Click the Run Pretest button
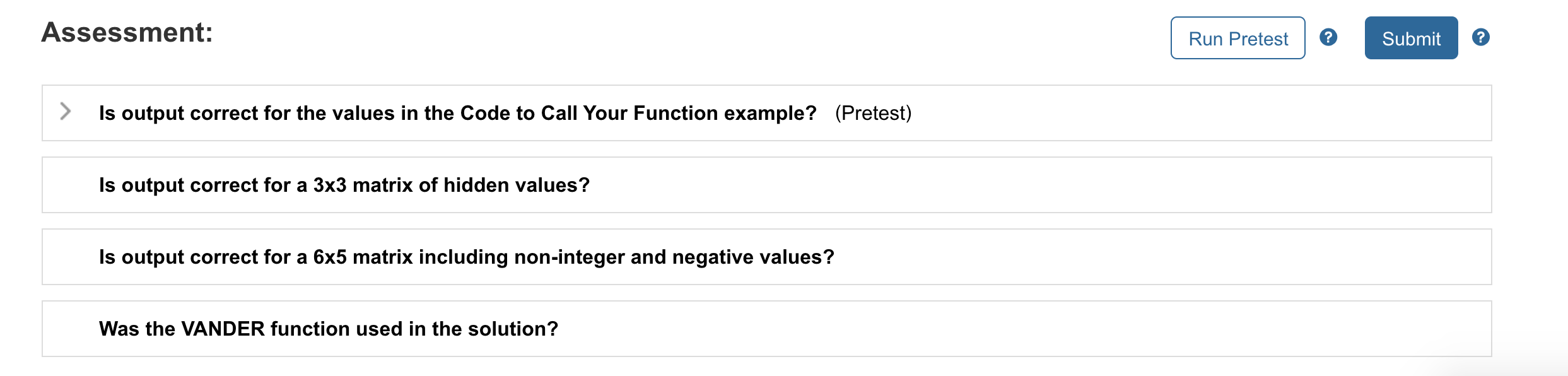 1237,38
